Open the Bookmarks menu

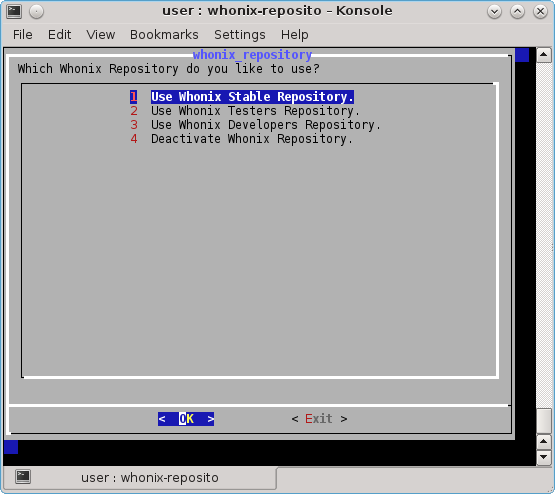point(164,35)
